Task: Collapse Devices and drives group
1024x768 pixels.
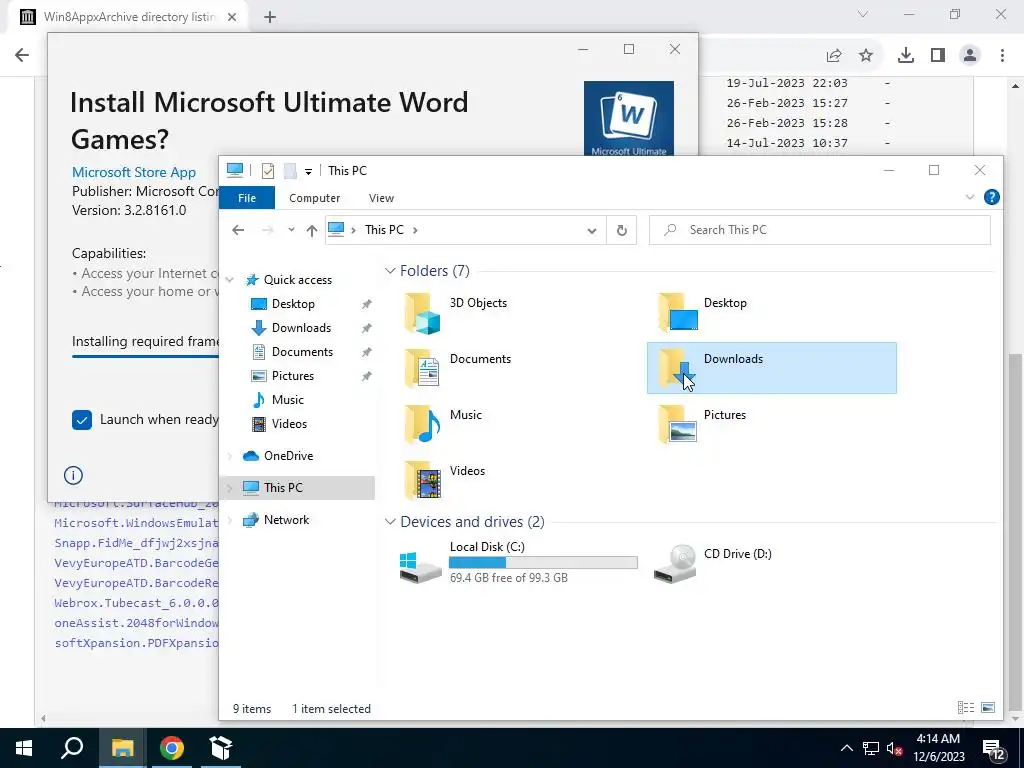Action: pos(390,521)
